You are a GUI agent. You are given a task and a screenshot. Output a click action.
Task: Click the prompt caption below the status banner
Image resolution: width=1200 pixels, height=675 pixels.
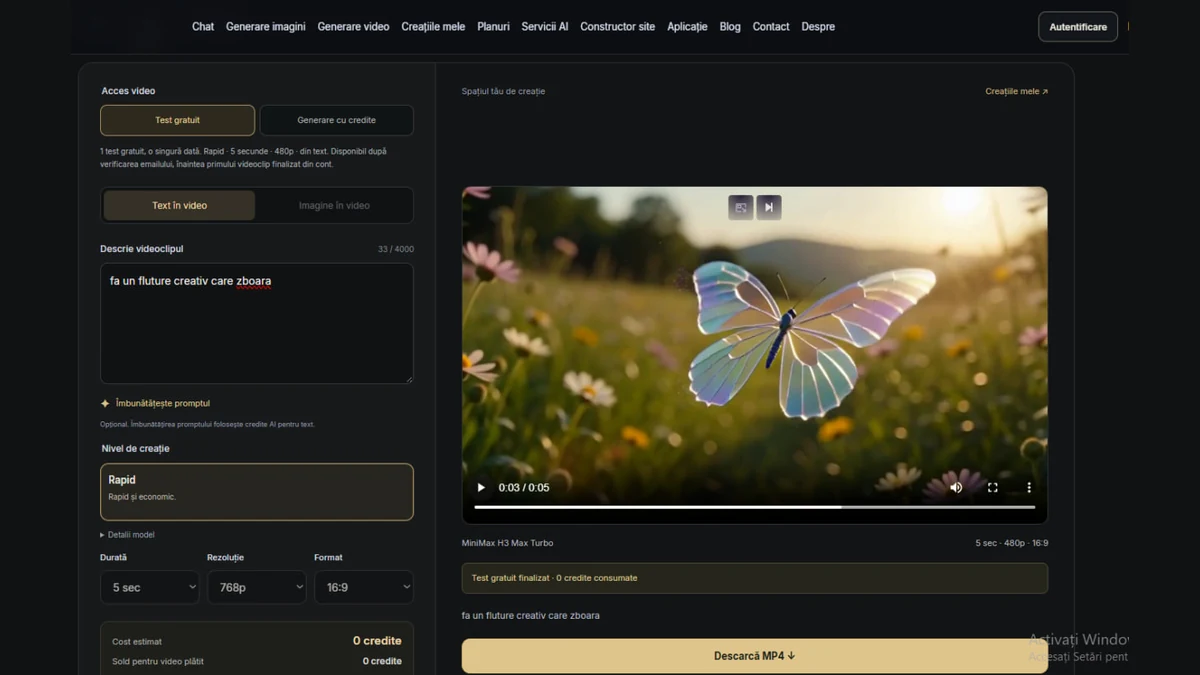pyautogui.click(x=531, y=616)
